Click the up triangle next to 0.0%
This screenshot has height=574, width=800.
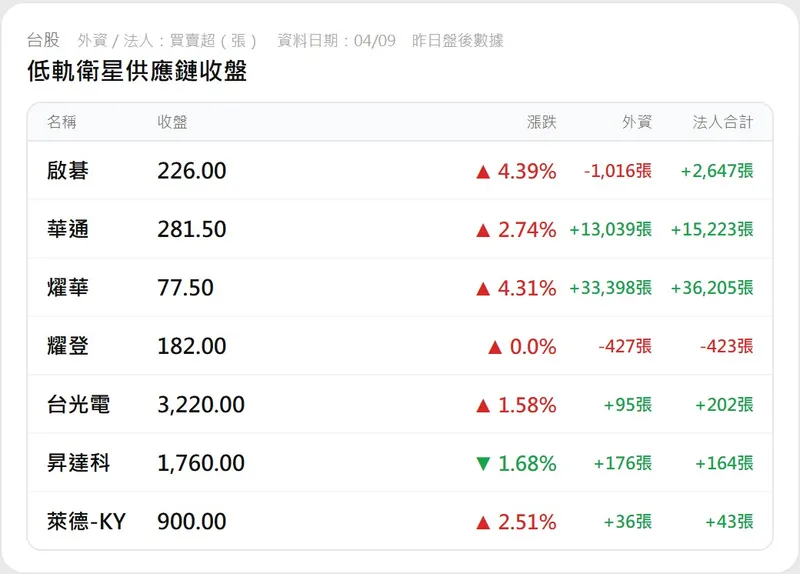pyautogui.click(x=494, y=347)
